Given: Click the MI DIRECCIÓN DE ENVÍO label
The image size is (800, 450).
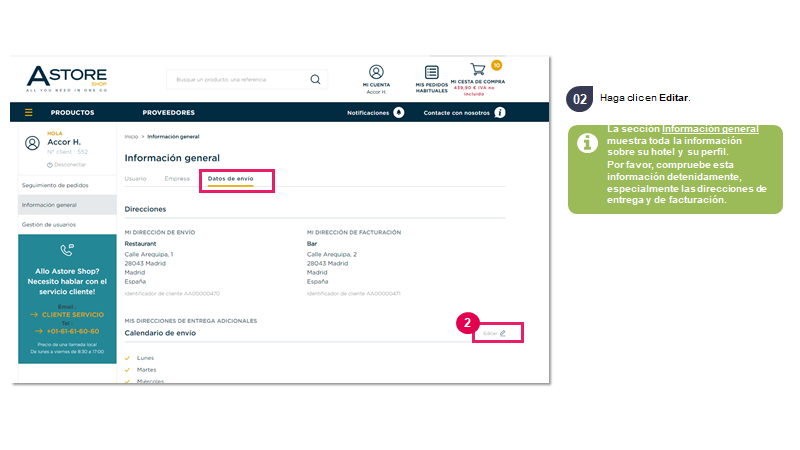Looking at the screenshot, I should click(x=160, y=233).
